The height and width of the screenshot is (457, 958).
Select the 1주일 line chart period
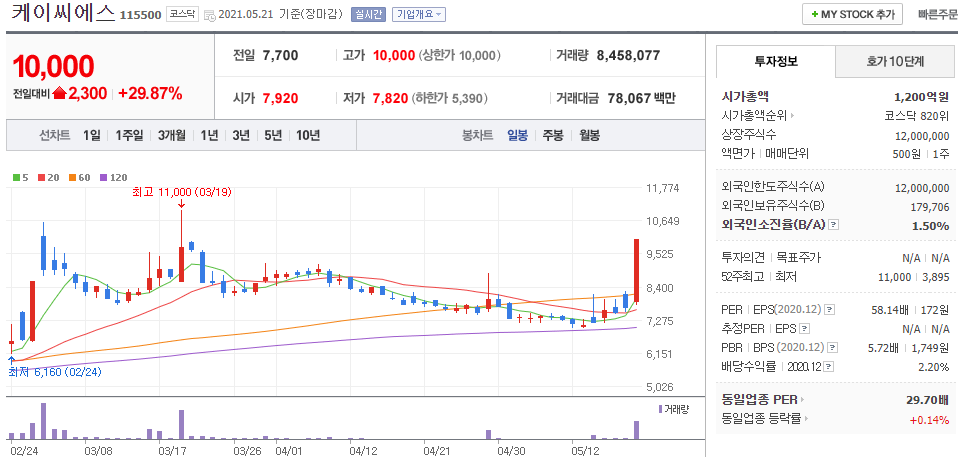(129, 135)
